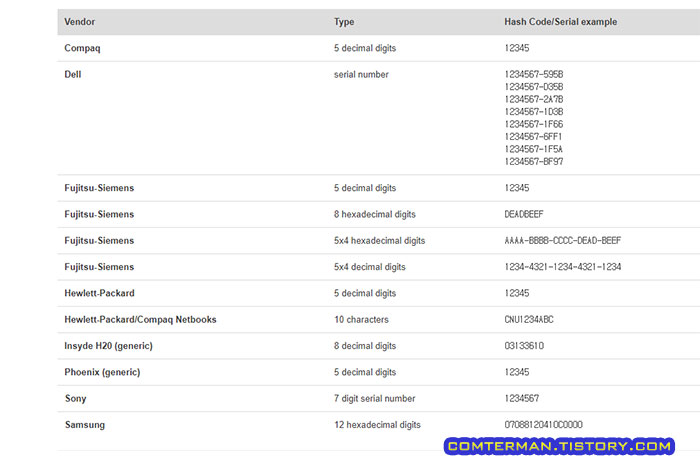
Task: Select '5 decimal digits' in the Hewlett-Packard row
Action: coord(365,293)
